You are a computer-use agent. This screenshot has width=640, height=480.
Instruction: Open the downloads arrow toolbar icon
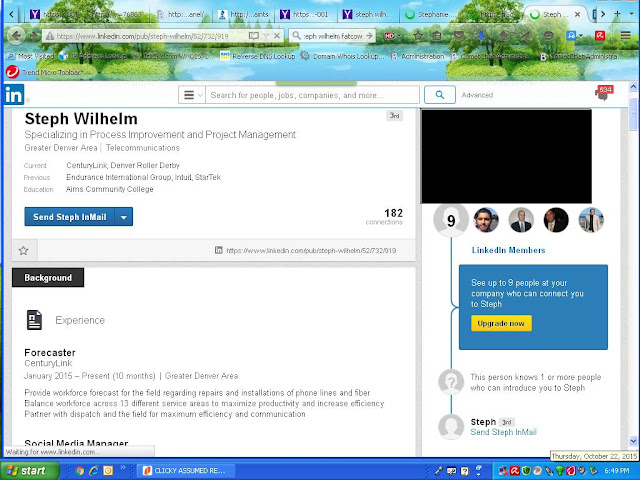point(481,36)
